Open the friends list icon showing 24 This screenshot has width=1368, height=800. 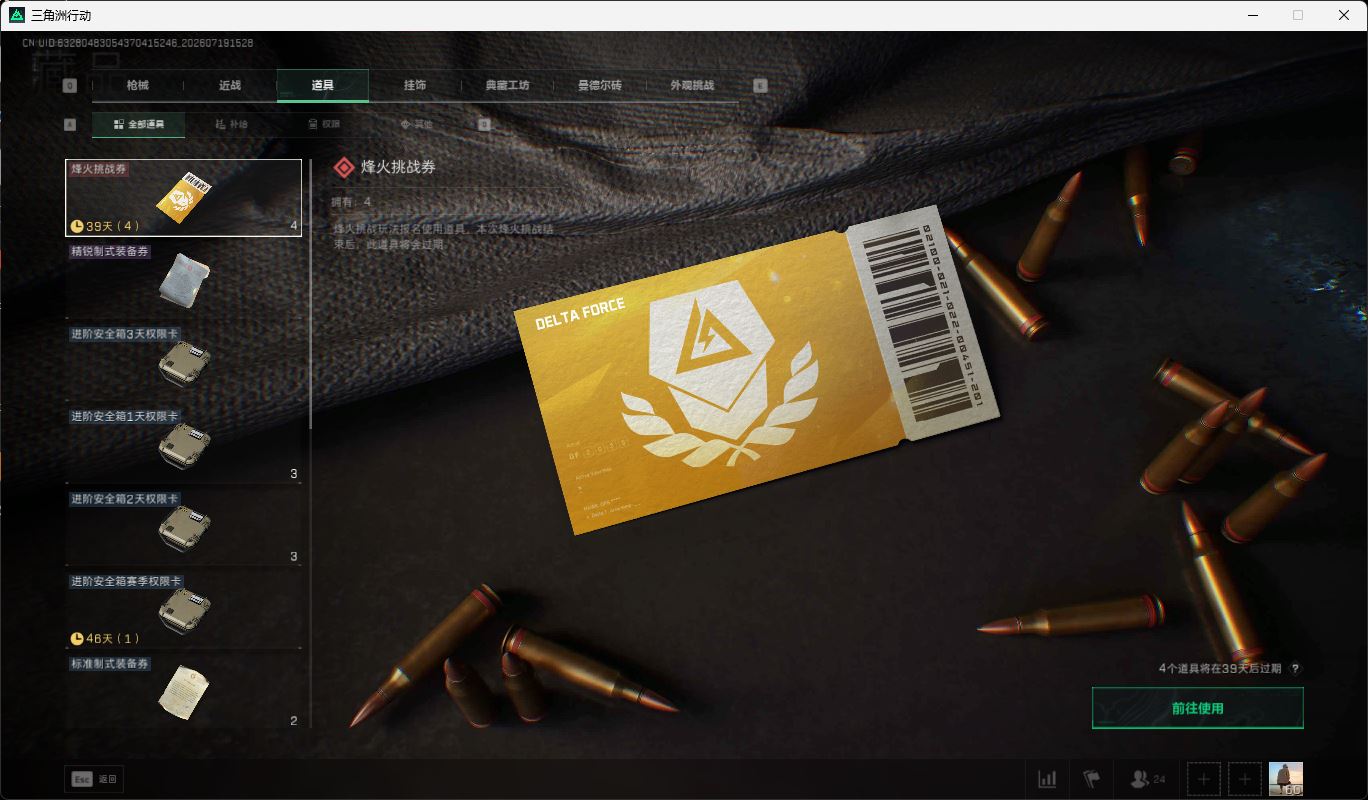[1147, 779]
